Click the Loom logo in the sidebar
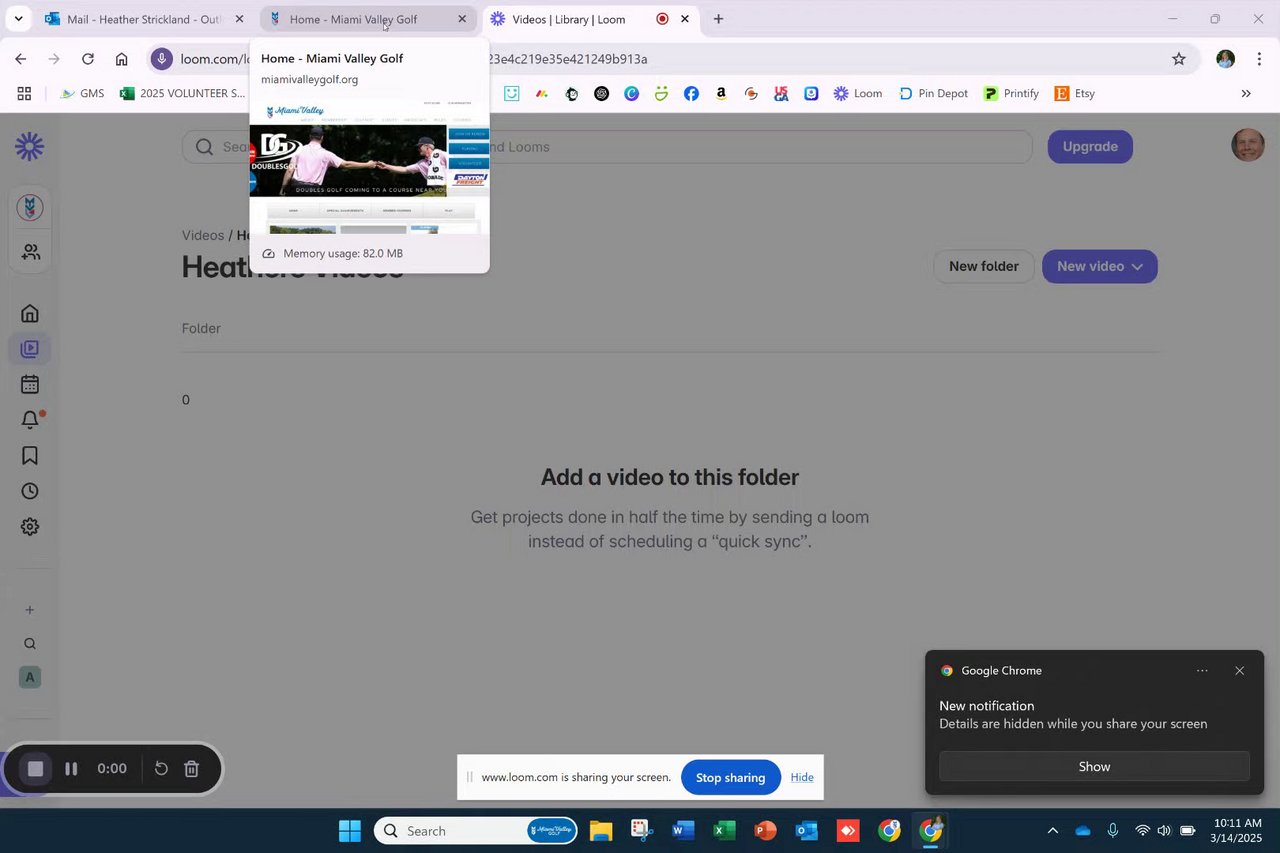1280x853 pixels. 29,147
